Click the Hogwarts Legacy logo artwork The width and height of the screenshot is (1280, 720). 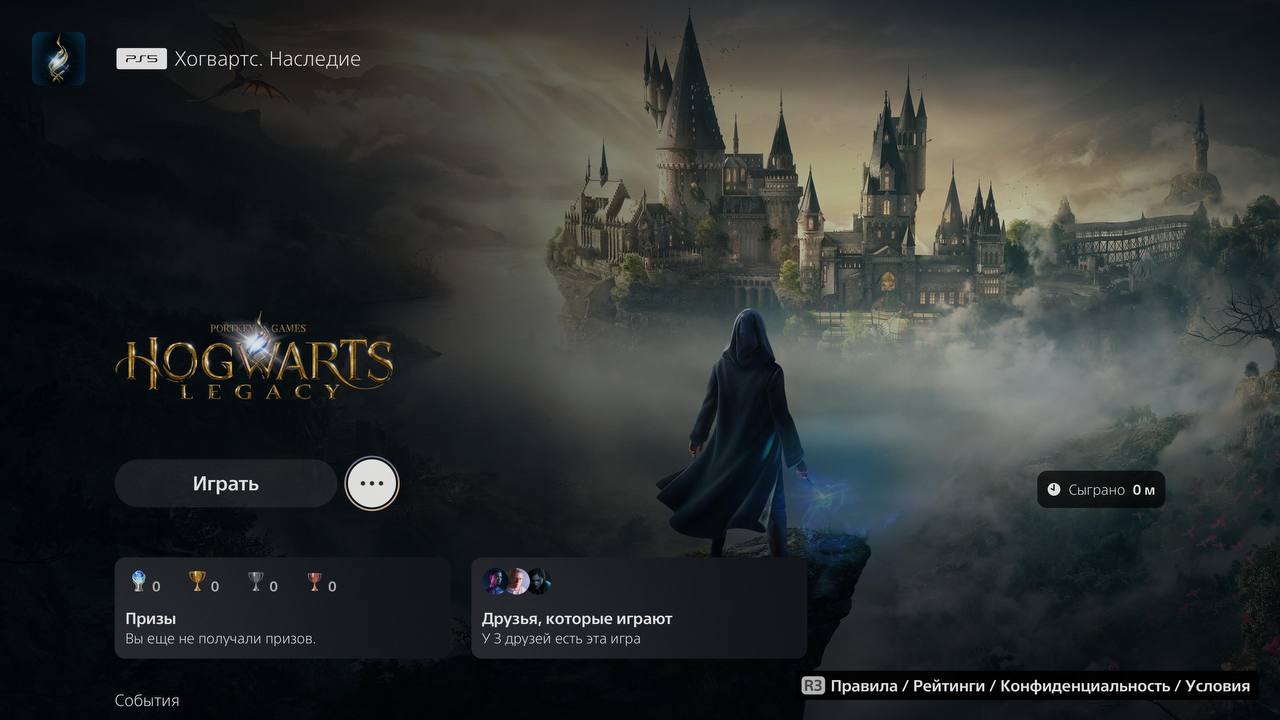pos(254,356)
